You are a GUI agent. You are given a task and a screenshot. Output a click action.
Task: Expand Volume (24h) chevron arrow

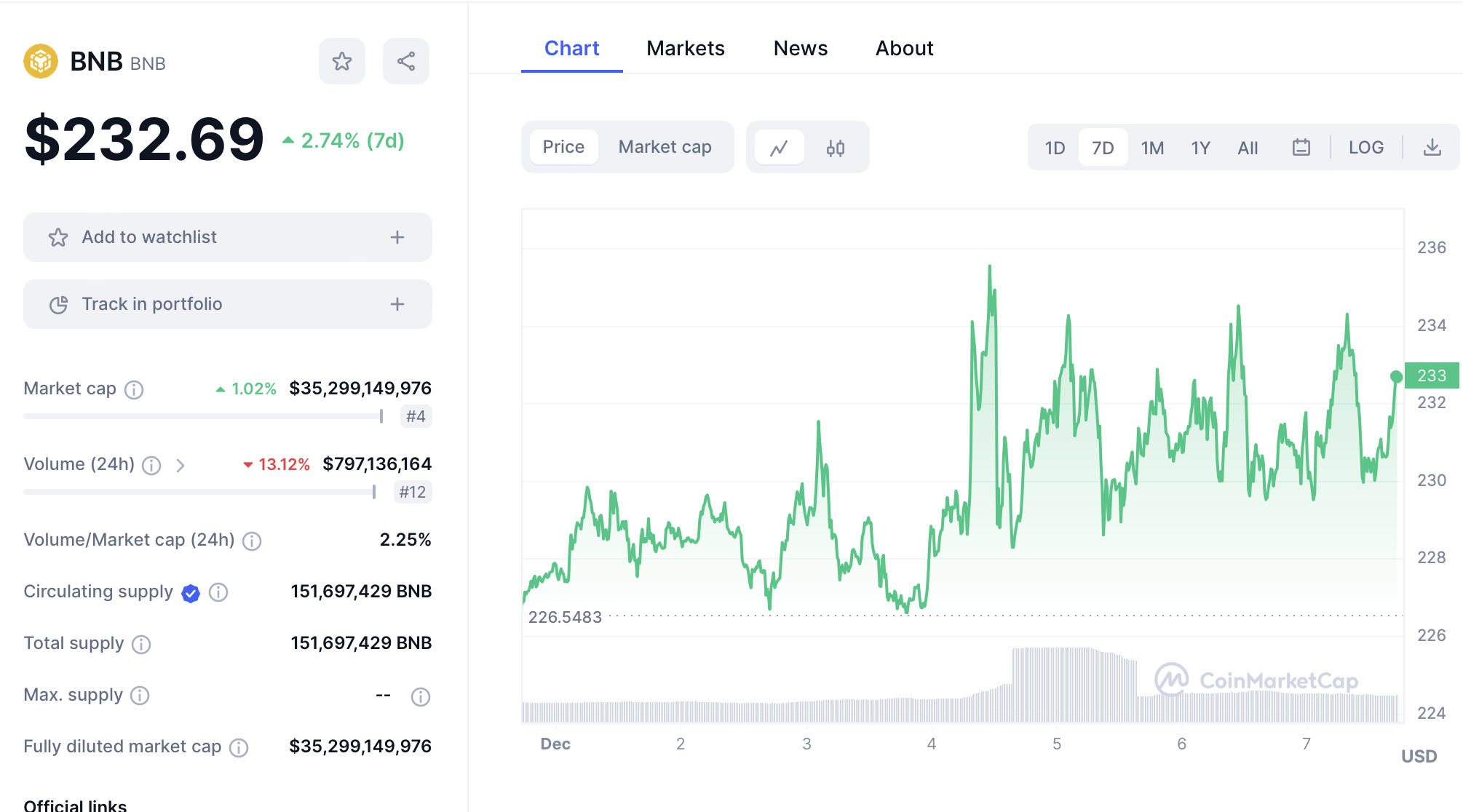point(181,466)
